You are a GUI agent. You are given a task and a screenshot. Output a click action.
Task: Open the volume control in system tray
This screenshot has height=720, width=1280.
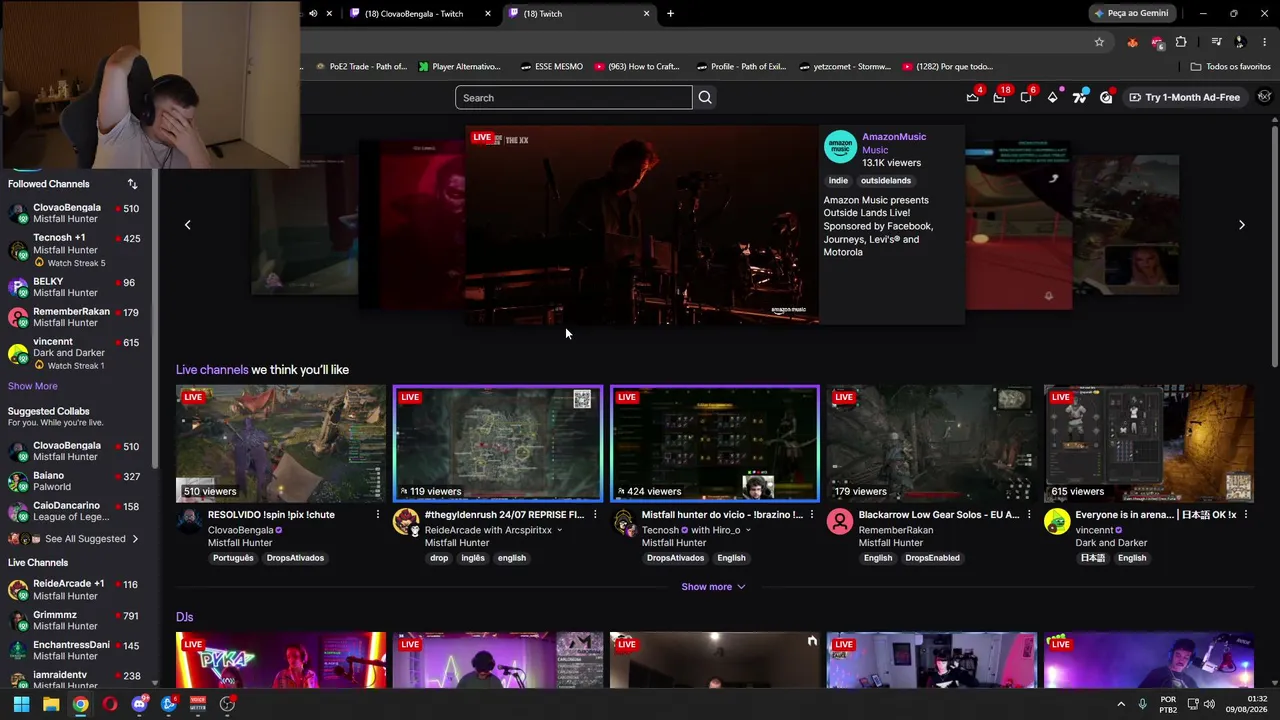tap(1209, 704)
